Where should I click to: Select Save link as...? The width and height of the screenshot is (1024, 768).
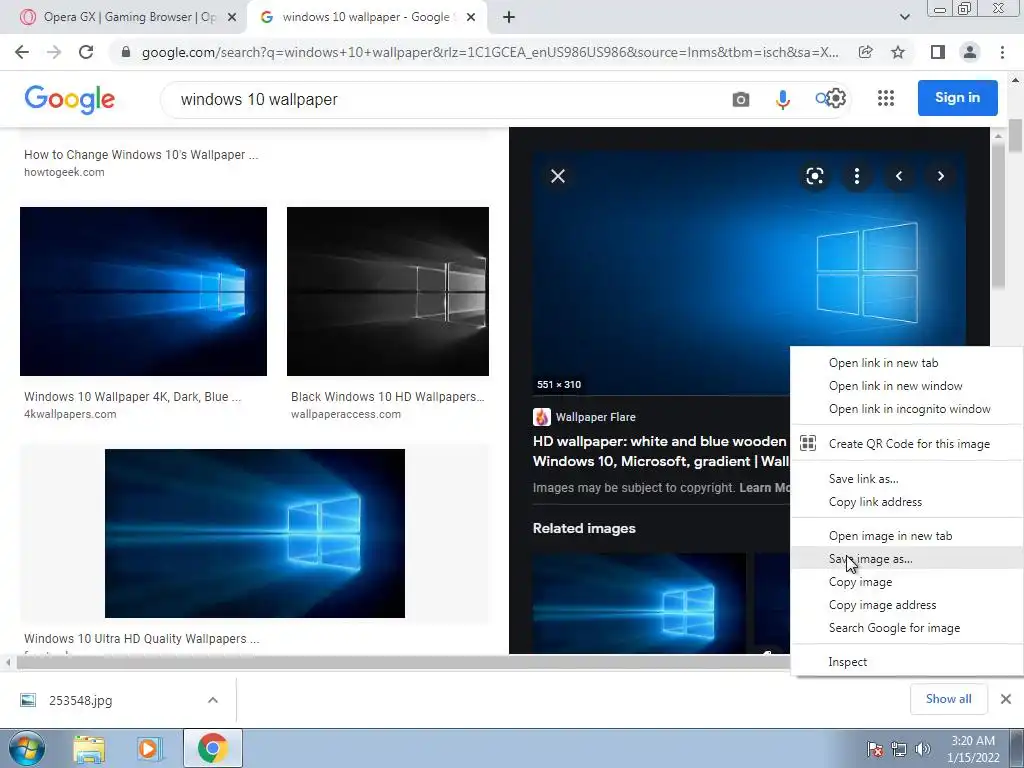[x=906, y=479]
